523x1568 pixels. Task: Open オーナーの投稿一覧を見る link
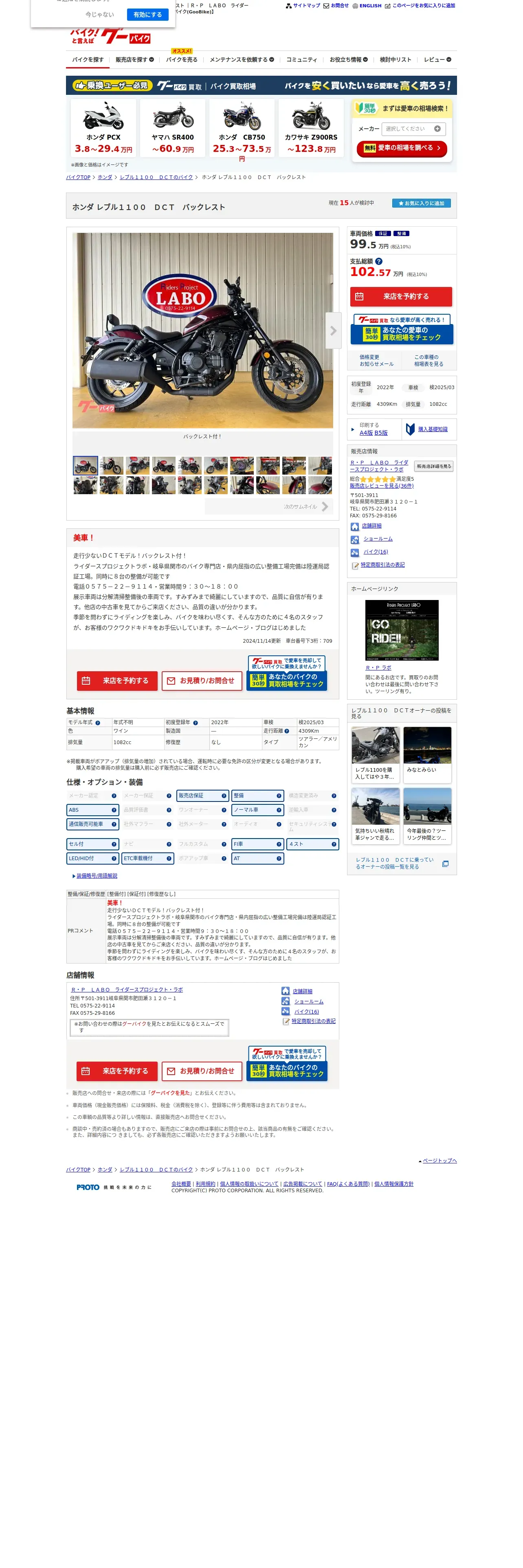point(395,863)
